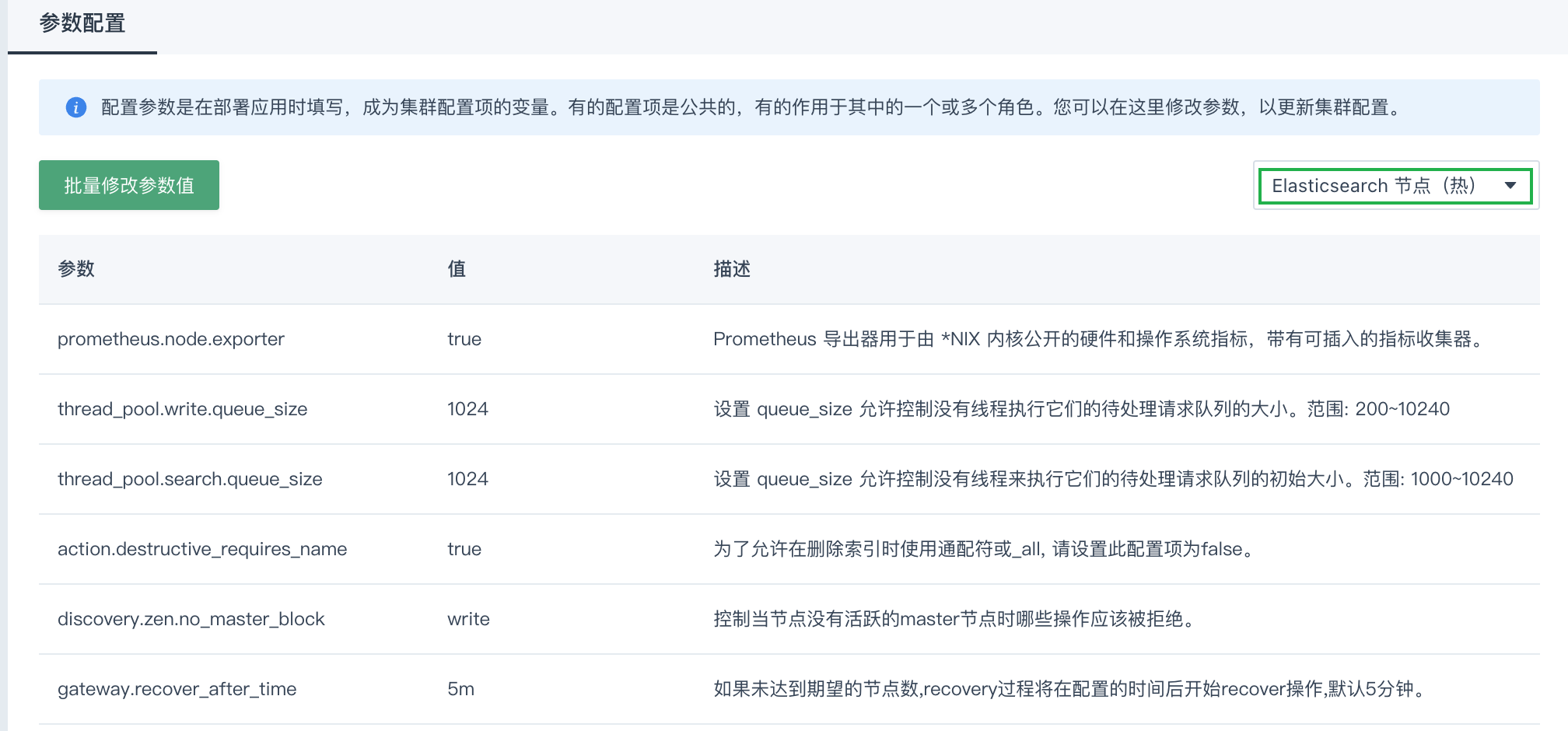The width and height of the screenshot is (1568, 731).
Task: Click the true value for prometheus.node.exporter
Action: (464, 339)
